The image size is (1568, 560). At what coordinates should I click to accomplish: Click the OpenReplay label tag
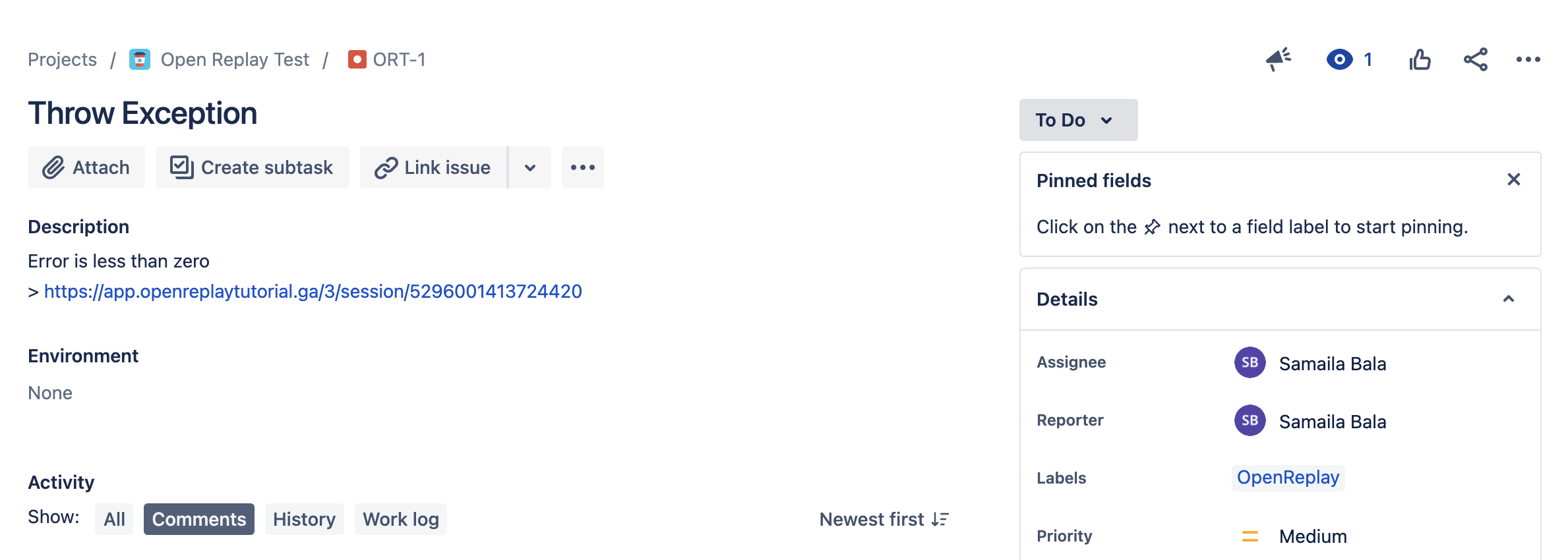(1288, 478)
